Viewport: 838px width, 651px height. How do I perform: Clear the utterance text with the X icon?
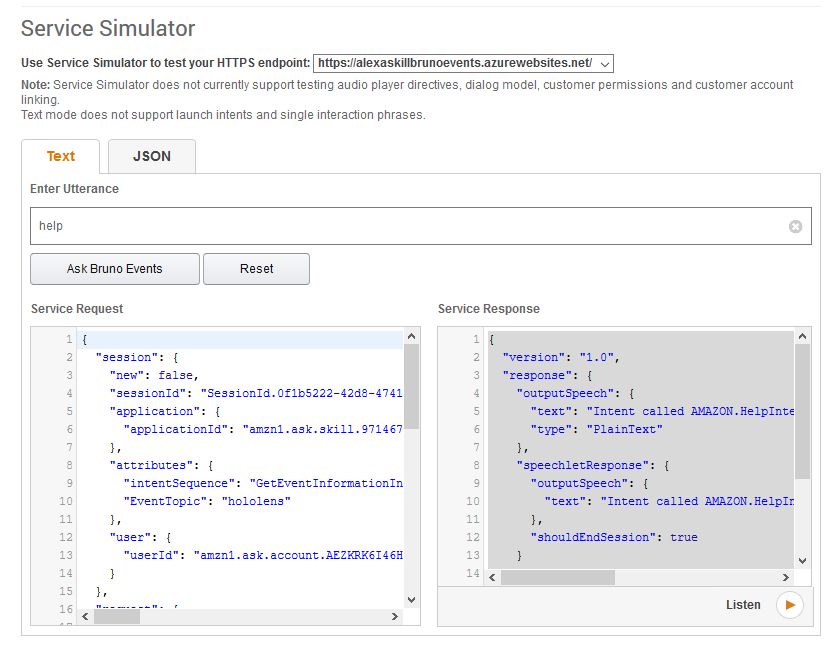[x=795, y=227]
